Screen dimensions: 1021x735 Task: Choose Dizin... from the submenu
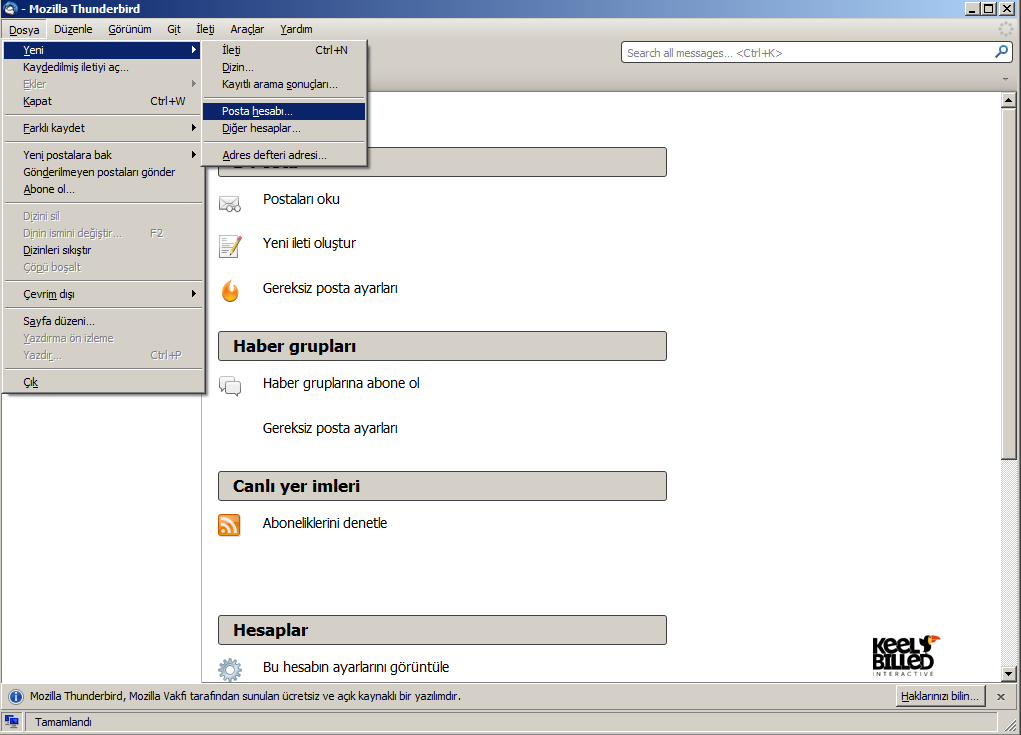coord(284,67)
